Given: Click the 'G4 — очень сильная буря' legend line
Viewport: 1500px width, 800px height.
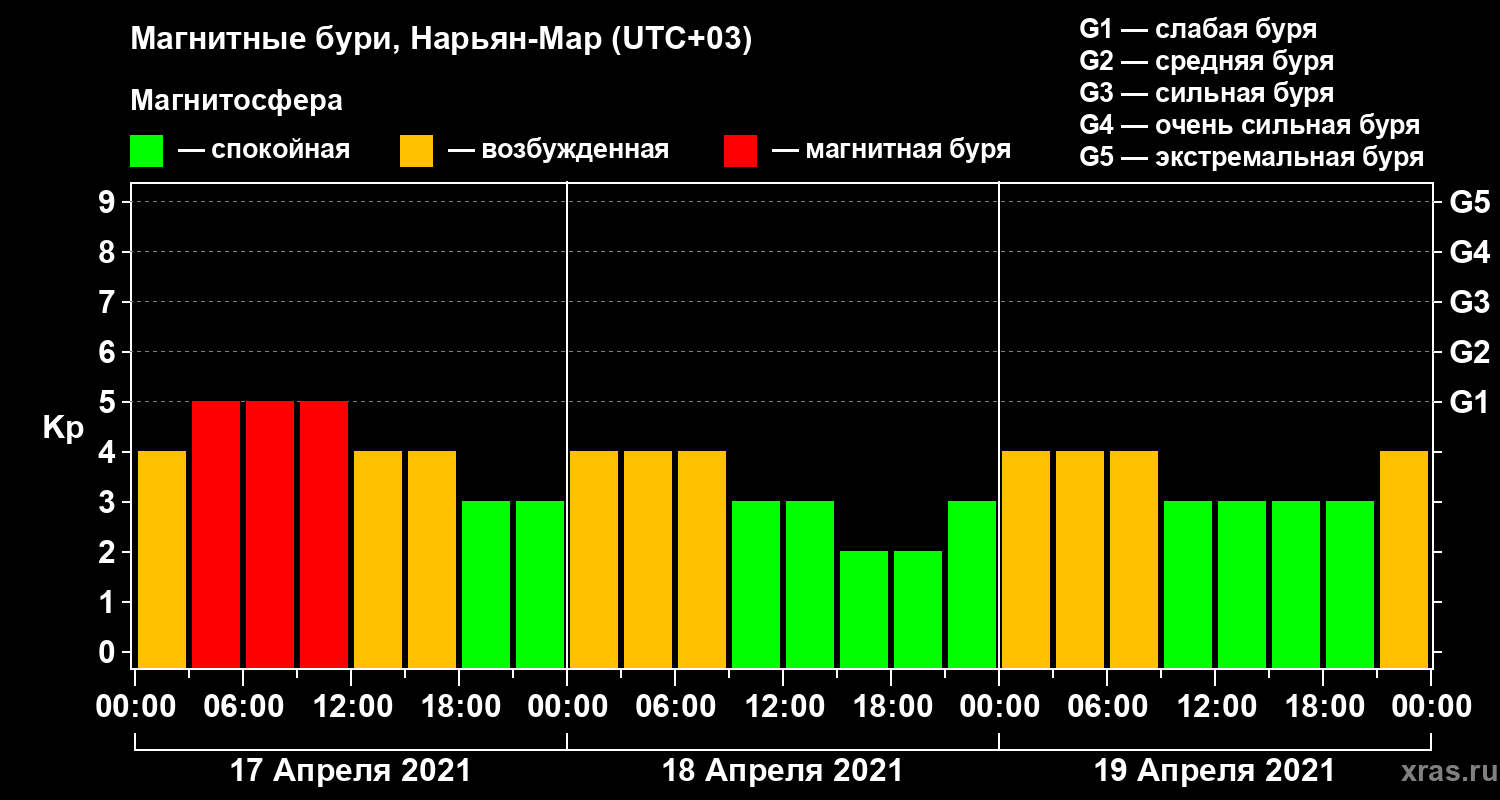Looking at the screenshot, I should coord(1249,125).
